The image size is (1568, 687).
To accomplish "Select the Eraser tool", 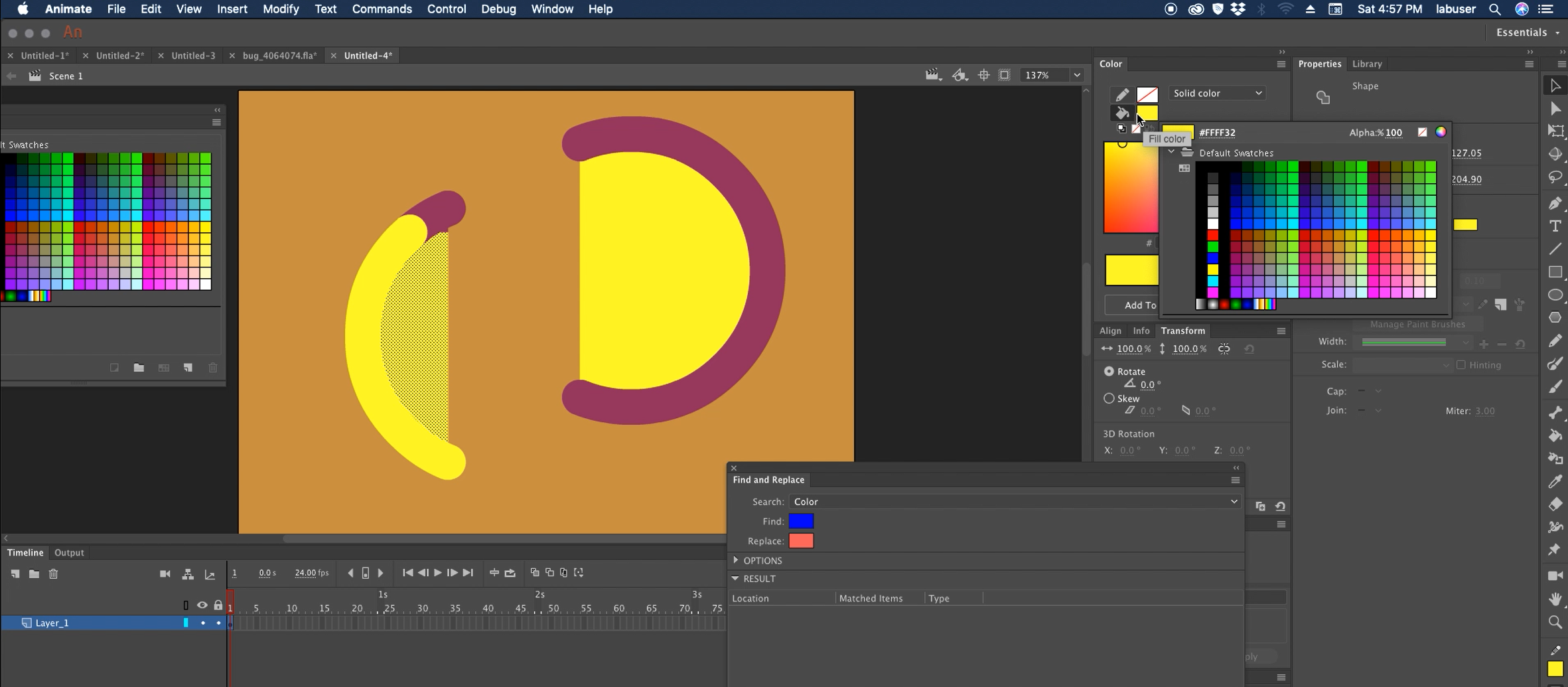I will pos(1555,504).
